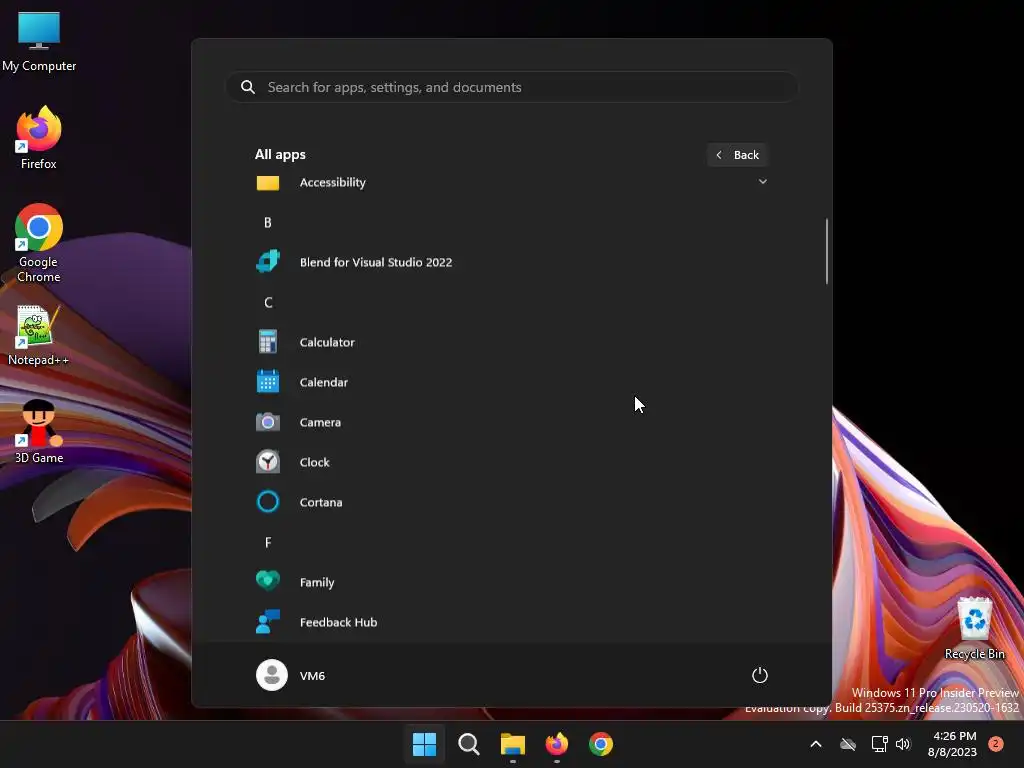The image size is (1024, 768).
Task: Click the Accessibility folder name
Action: [x=332, y=182]
